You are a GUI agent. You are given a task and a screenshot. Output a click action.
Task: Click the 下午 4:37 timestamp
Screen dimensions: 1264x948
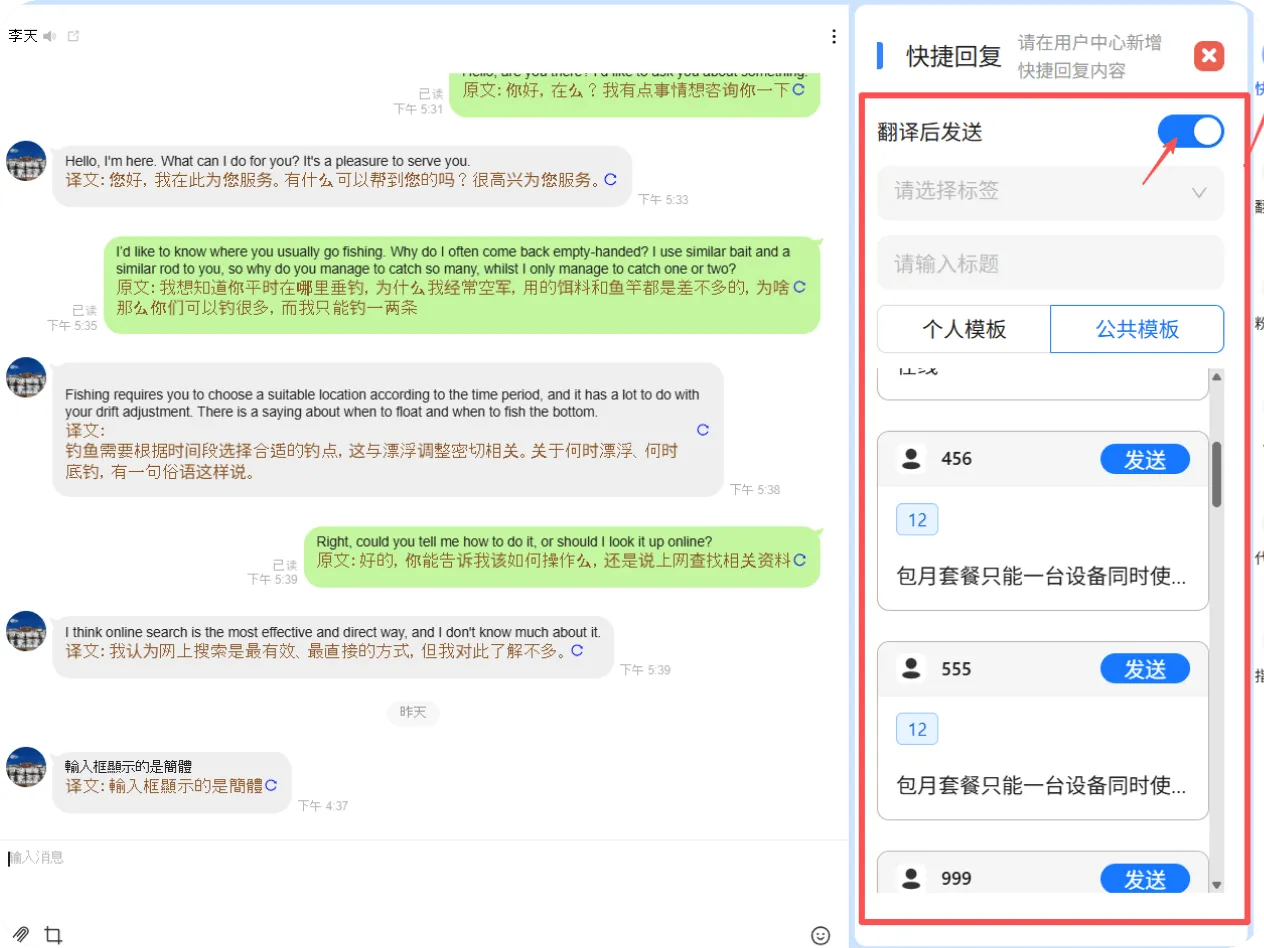coord(323,806)
